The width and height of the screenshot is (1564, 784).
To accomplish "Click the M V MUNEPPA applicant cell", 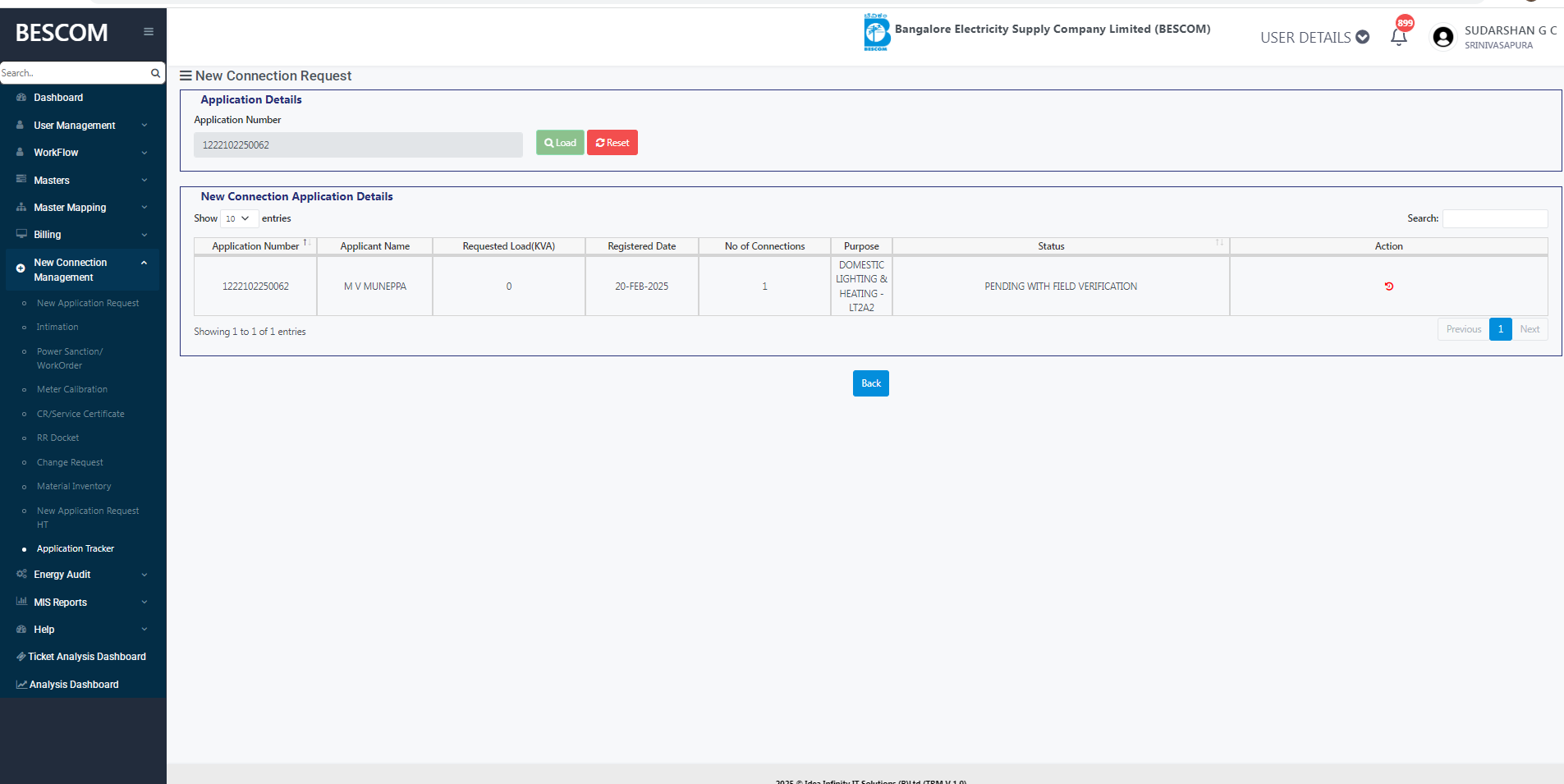I will click(375, 287).
